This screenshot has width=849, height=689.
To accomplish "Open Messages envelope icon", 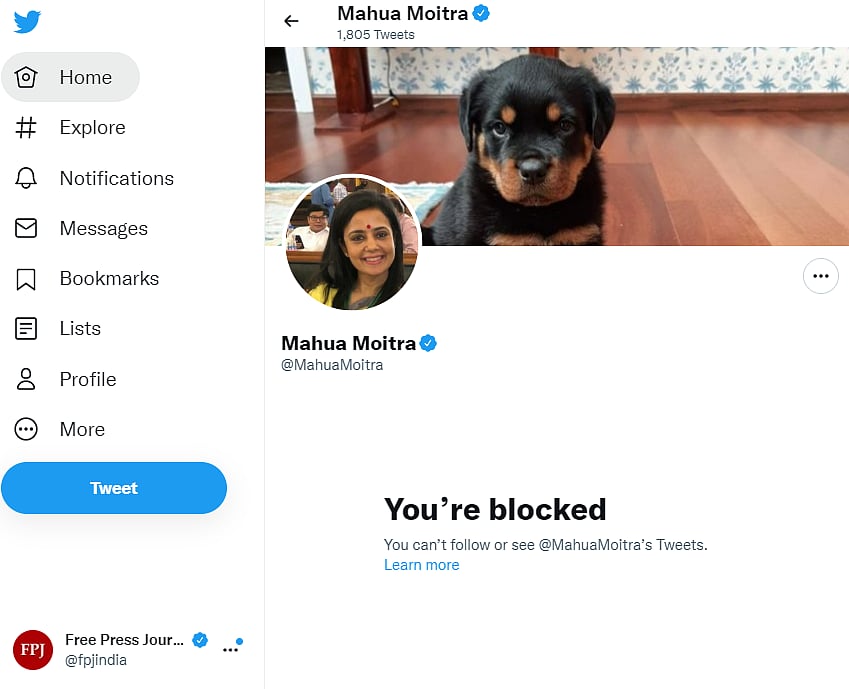I will pos(26,228).
